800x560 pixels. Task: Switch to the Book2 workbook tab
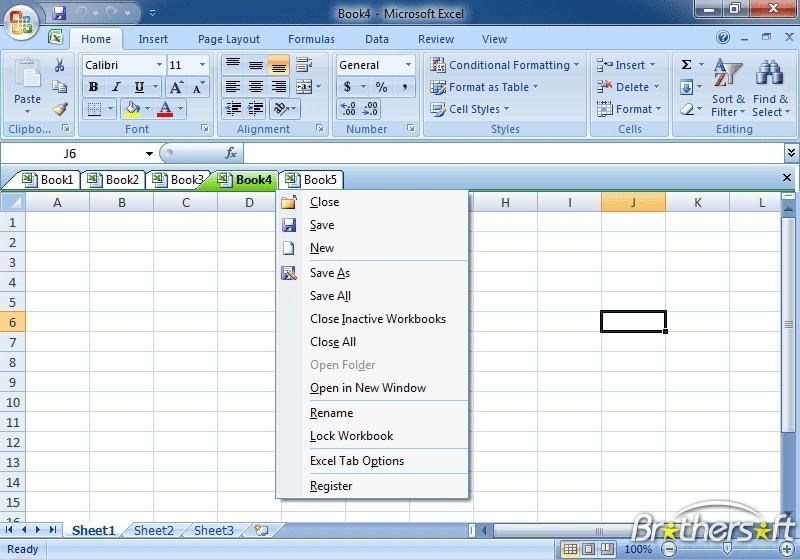point(114,180)
